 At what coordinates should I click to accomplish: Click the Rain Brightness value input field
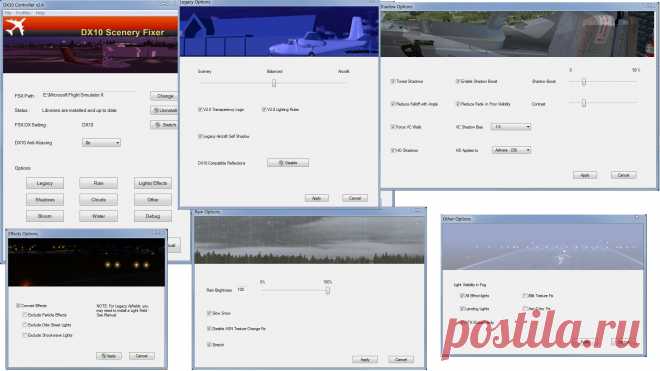pos(242,290)
